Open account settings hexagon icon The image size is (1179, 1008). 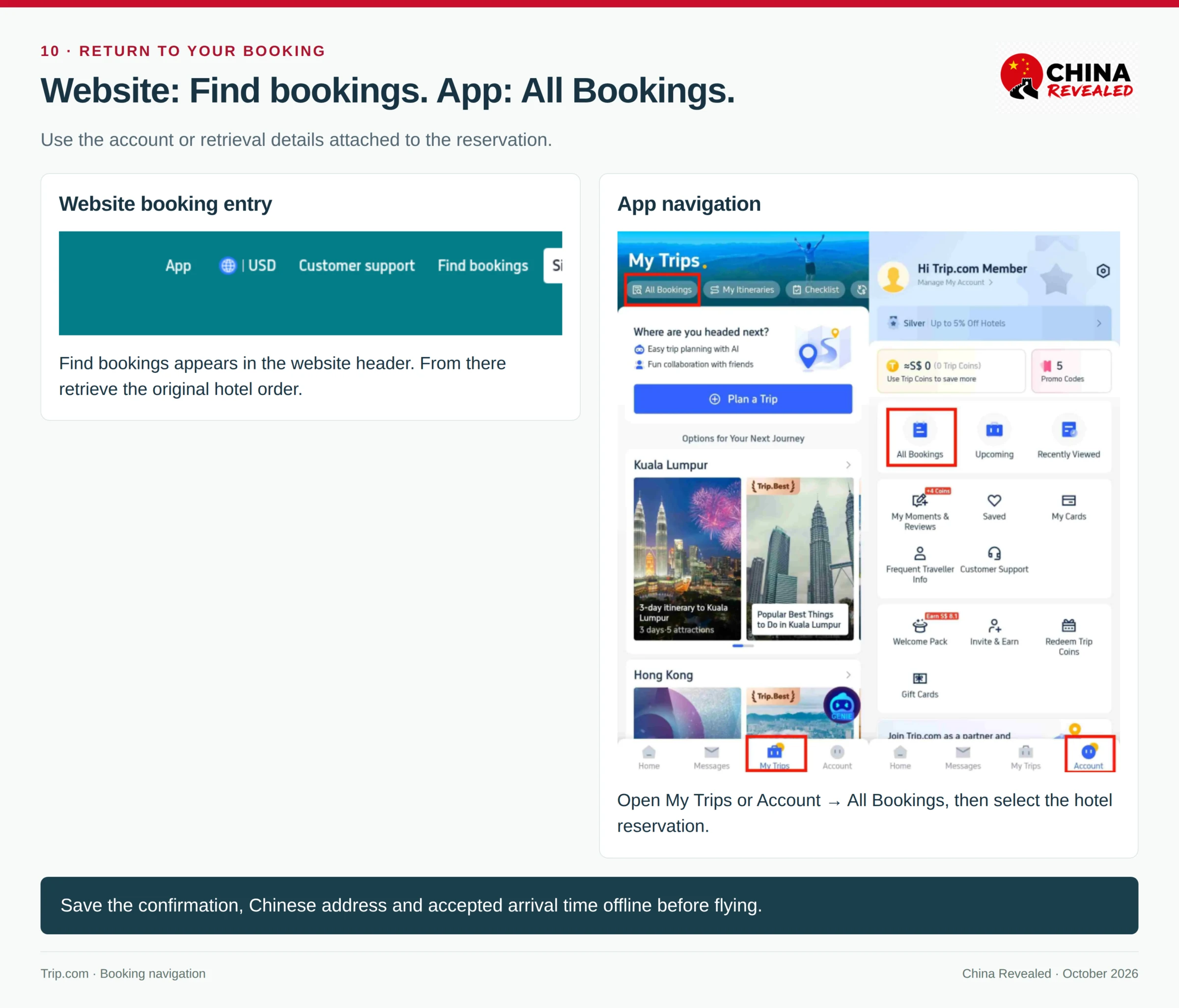1103,271
